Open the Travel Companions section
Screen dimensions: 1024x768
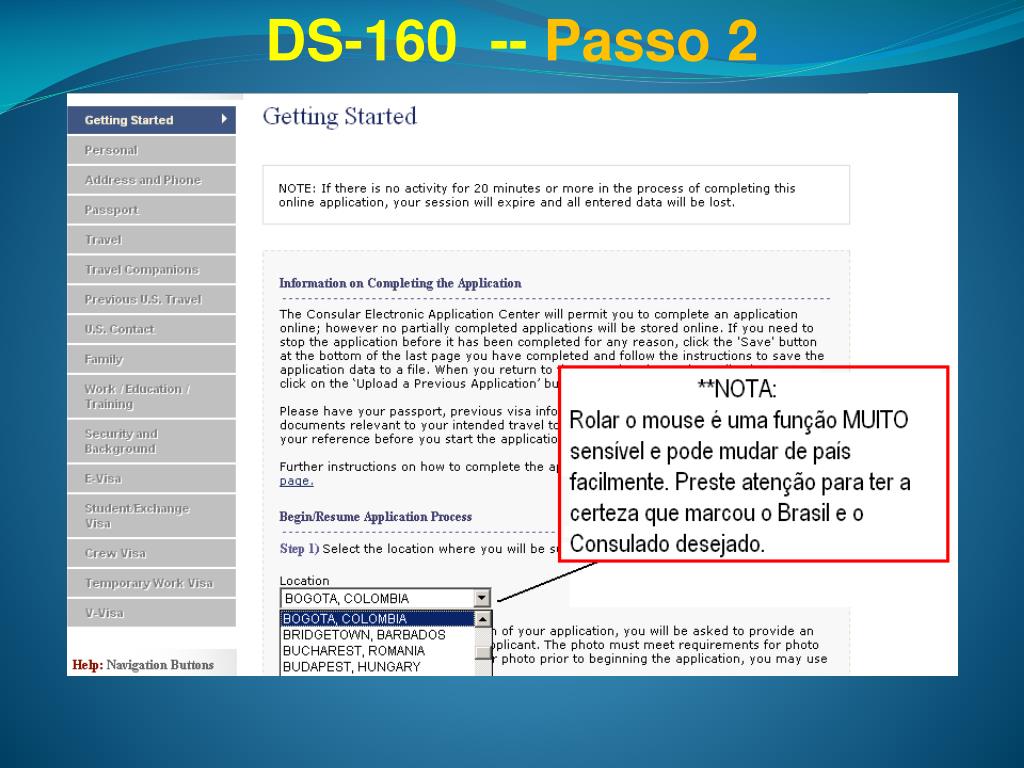(141, 270)
